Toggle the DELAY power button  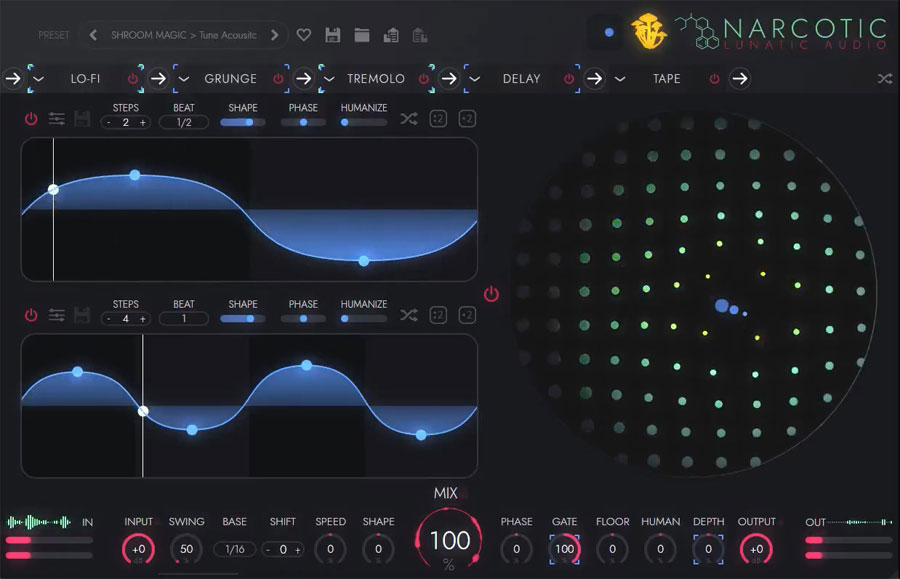[x=569, y=79]
